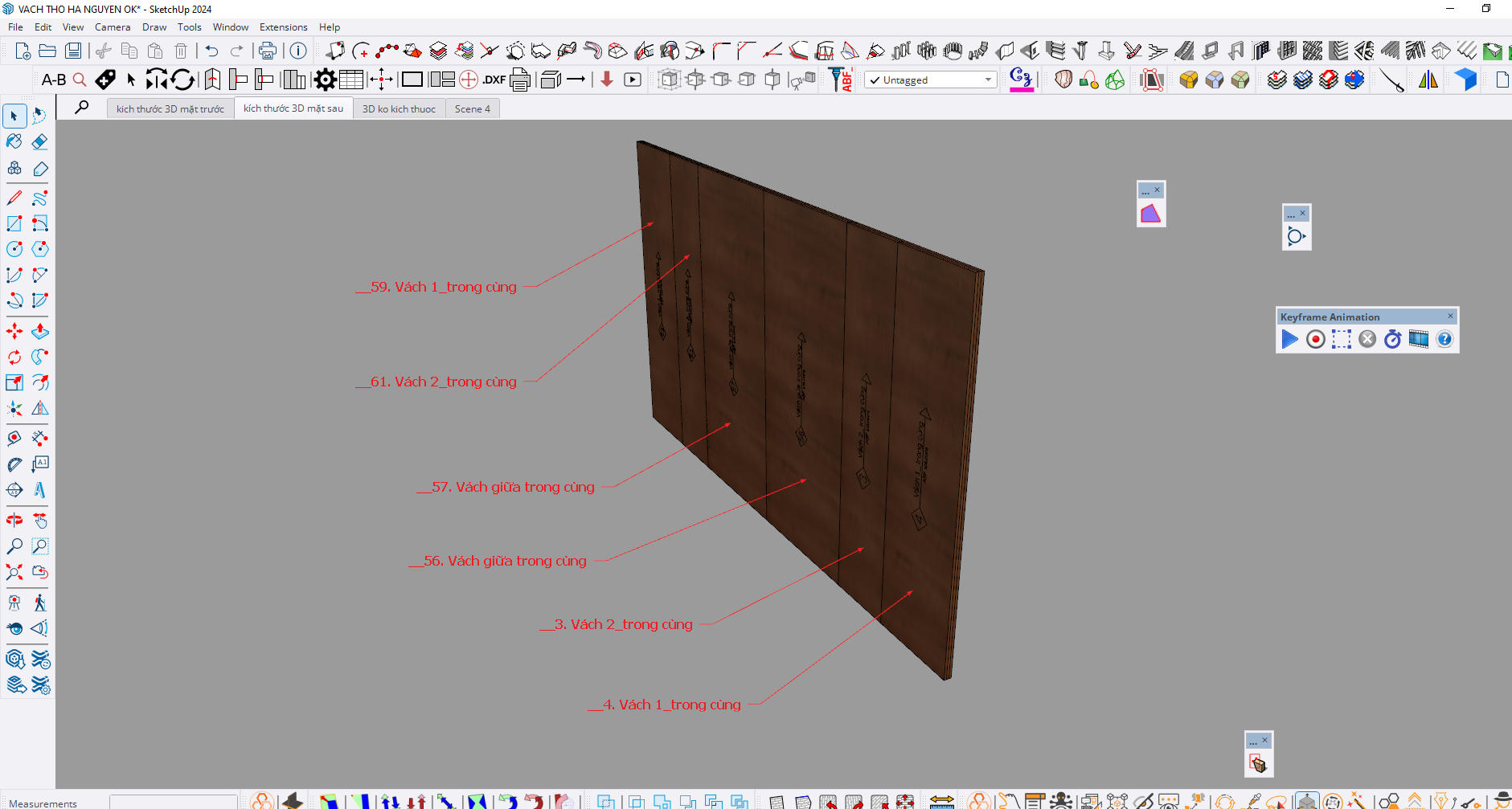
Task: Click the Print icon in the top toolbar
Action: pos(267,51)
